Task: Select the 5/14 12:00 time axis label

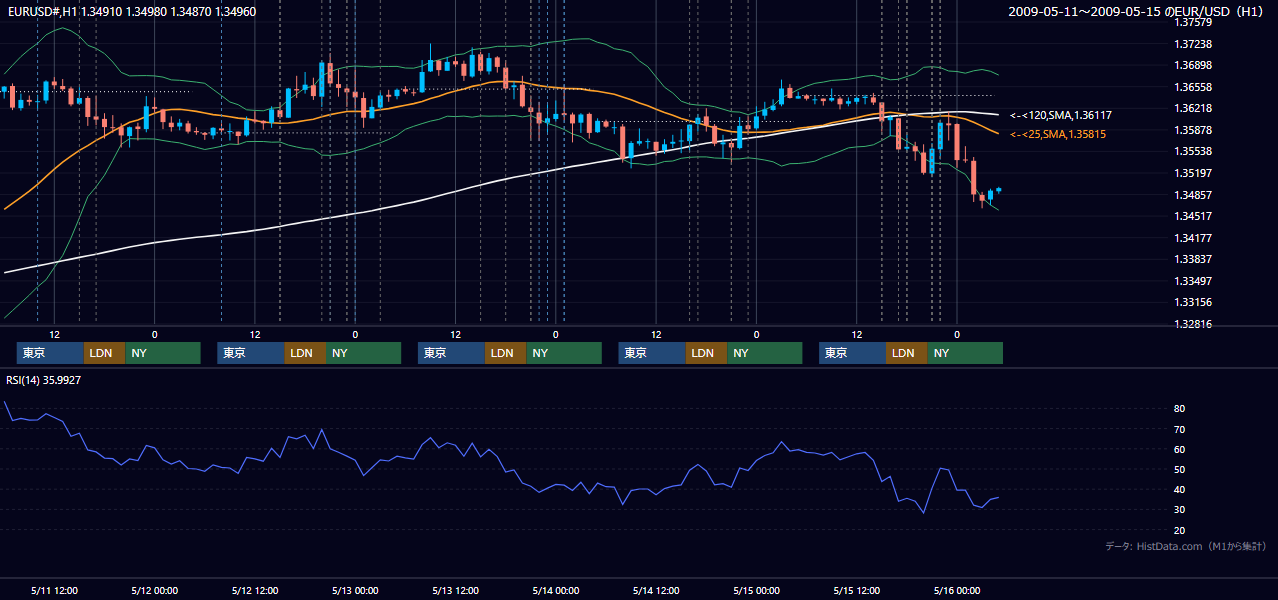Action: point(656,591)
